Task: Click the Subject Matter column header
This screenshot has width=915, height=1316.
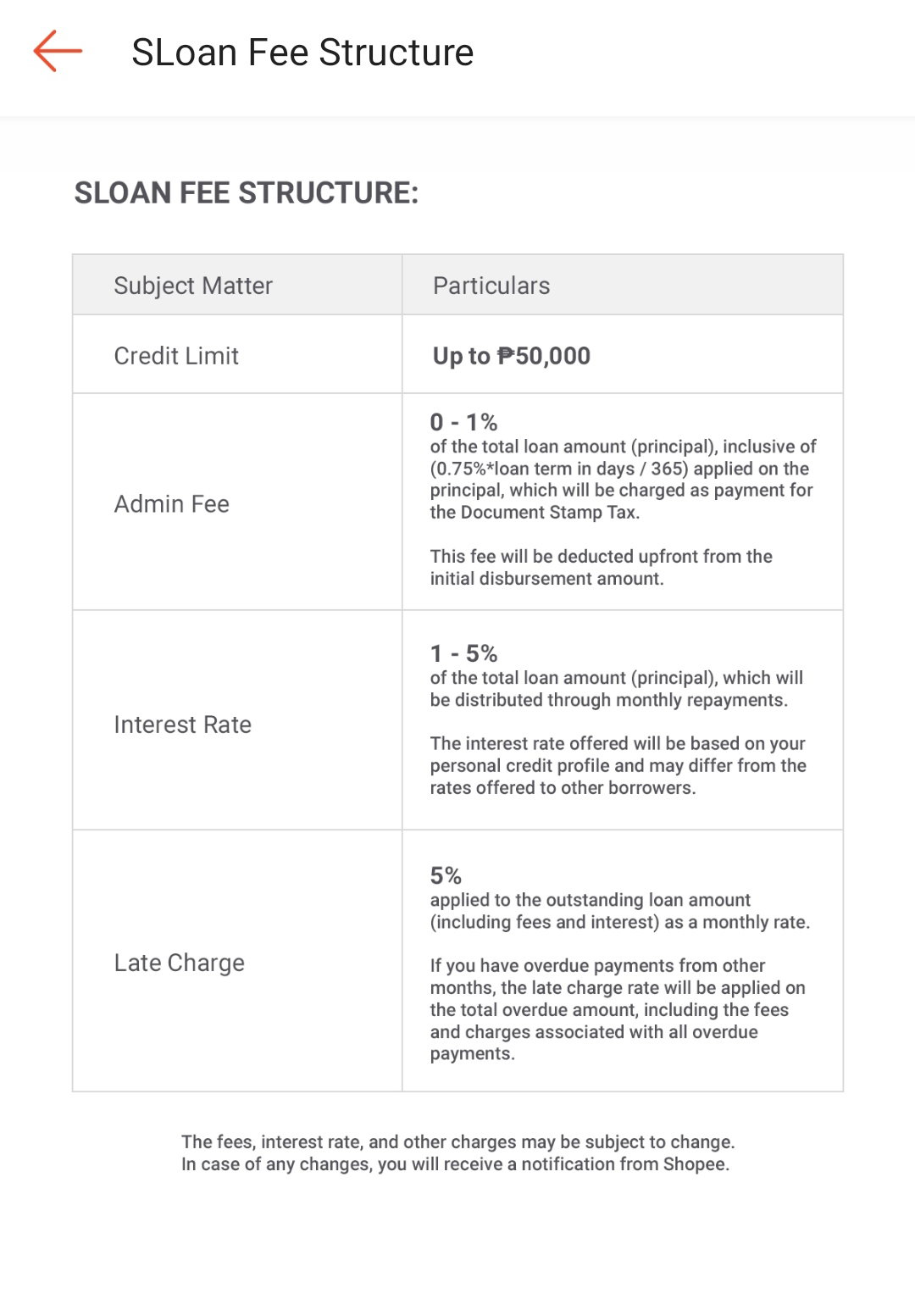Action: tap(193, 286)
